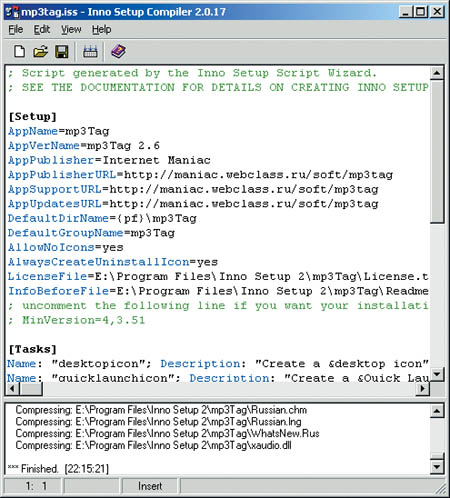Click the Finished [22:15:21] output line
This screenshot has width=450, height=498.
pyautogui.click(x=58, y=469)
